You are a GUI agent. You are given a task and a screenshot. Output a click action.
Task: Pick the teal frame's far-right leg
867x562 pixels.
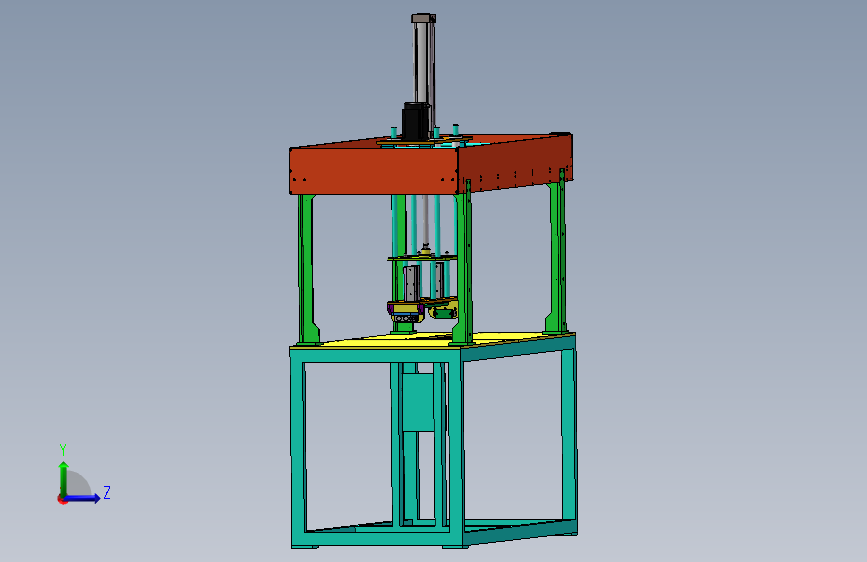pos(569,435)
